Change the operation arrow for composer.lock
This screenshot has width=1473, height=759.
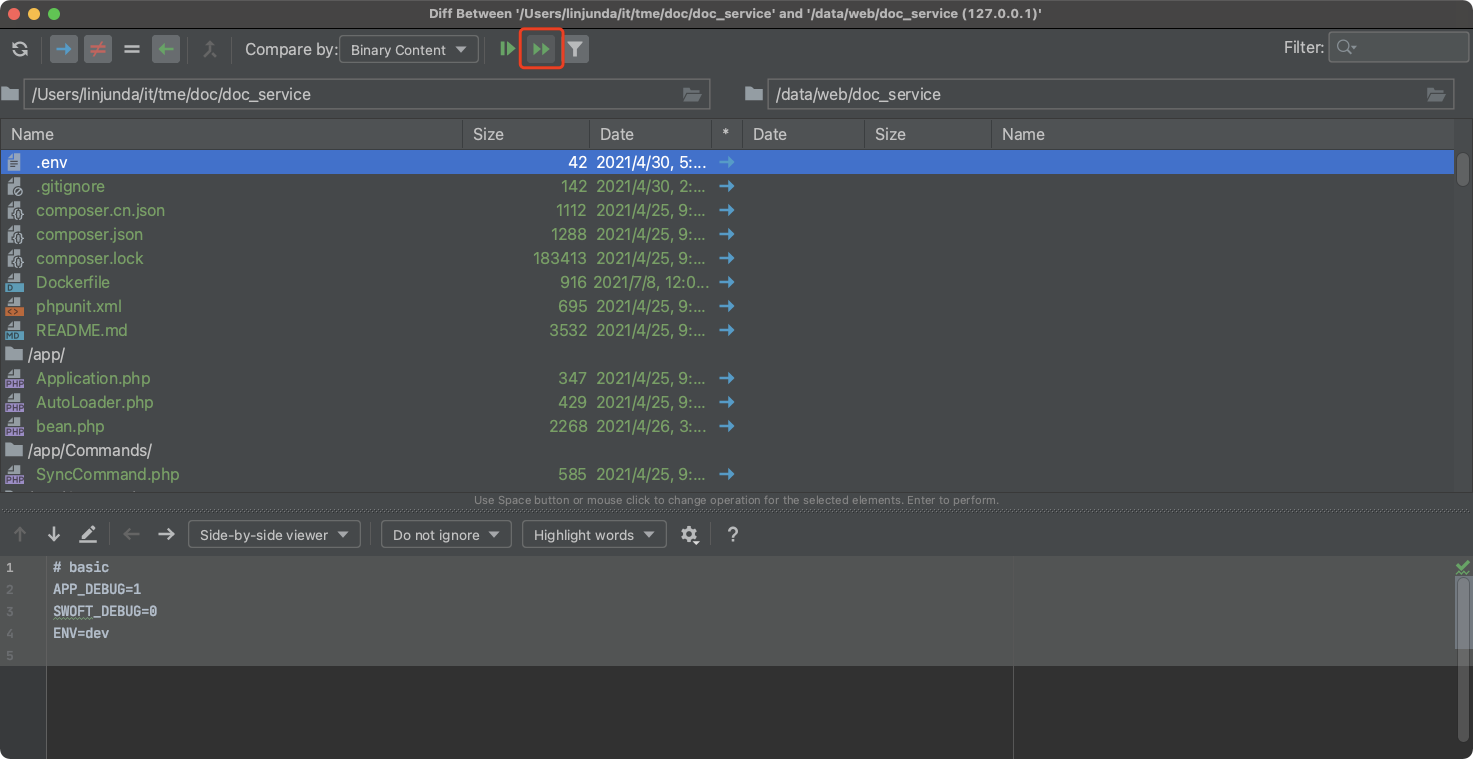coord(727,258)
